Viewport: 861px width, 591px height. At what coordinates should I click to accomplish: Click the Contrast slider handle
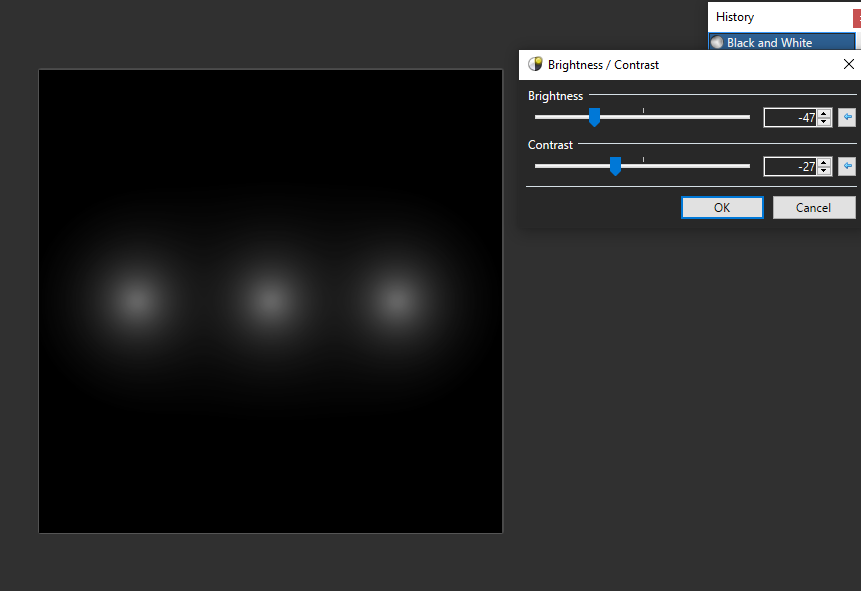point(615,166)
